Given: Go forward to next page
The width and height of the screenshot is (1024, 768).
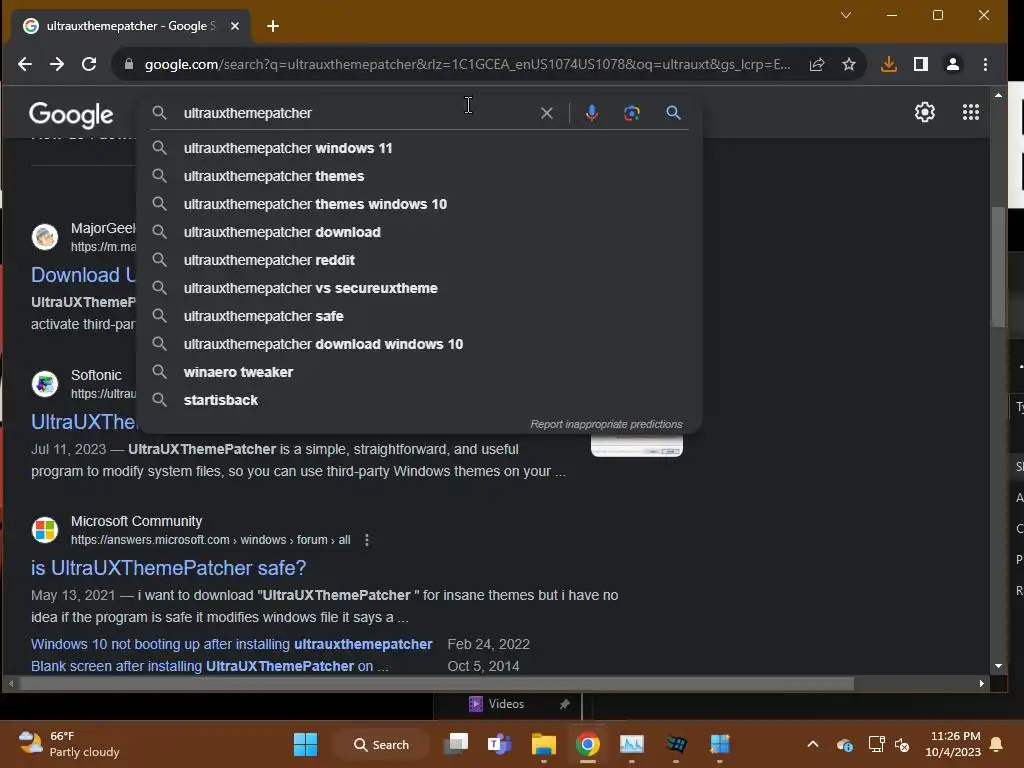Looking at the screenshot, I should pos(57,64).
